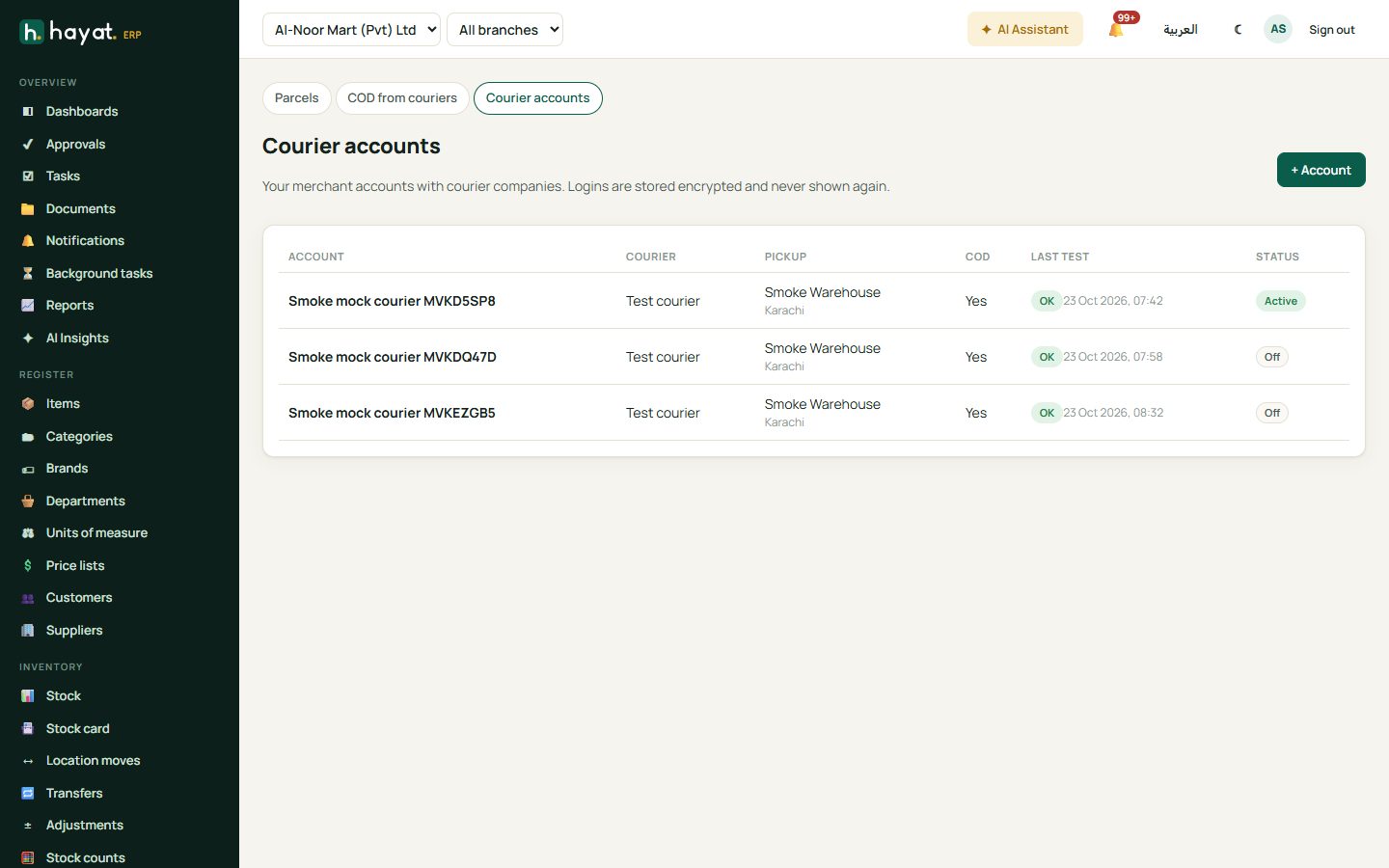Select the Price lists dollar icon
The width and height of the screenshot is (1389, 868).
[28, 566]
